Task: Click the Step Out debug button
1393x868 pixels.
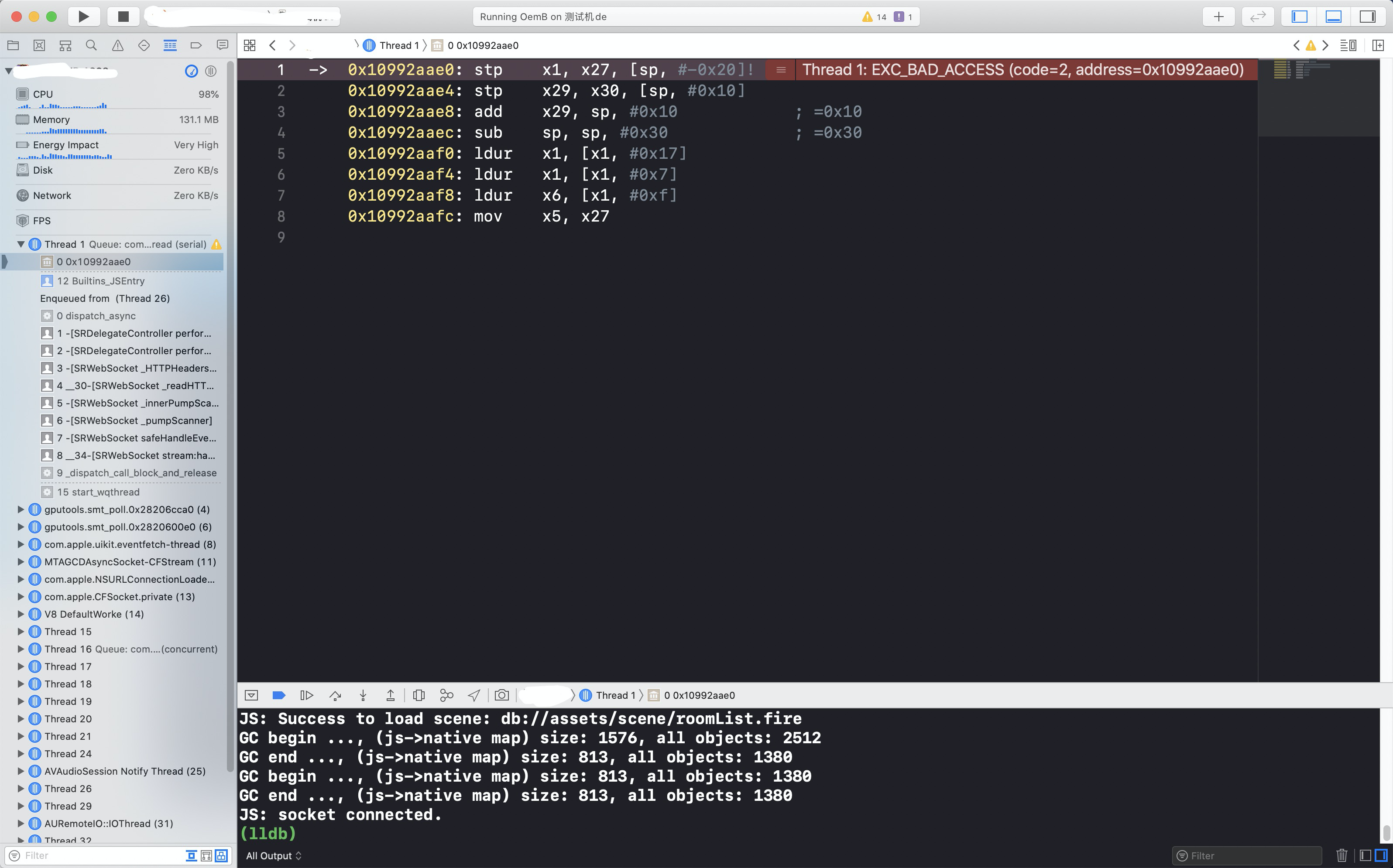Action: point(391,695)
